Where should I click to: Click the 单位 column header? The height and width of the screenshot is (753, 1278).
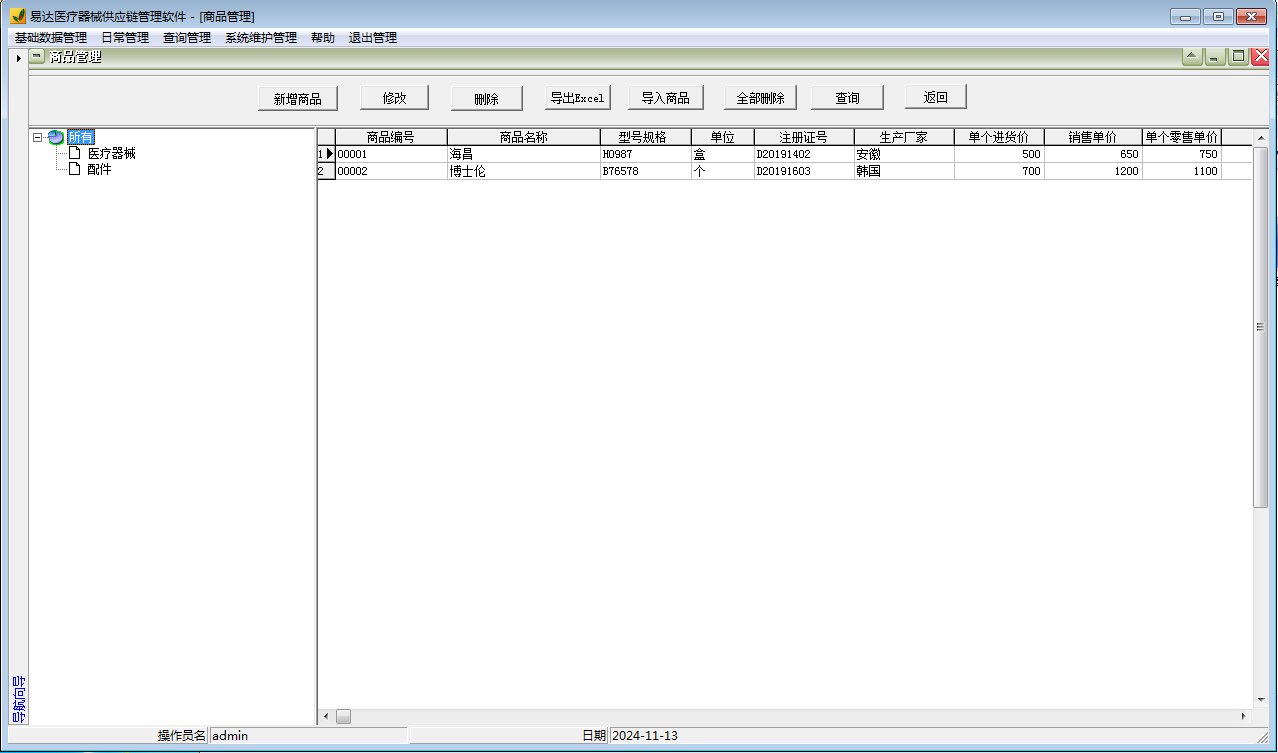tap(722, 137)
